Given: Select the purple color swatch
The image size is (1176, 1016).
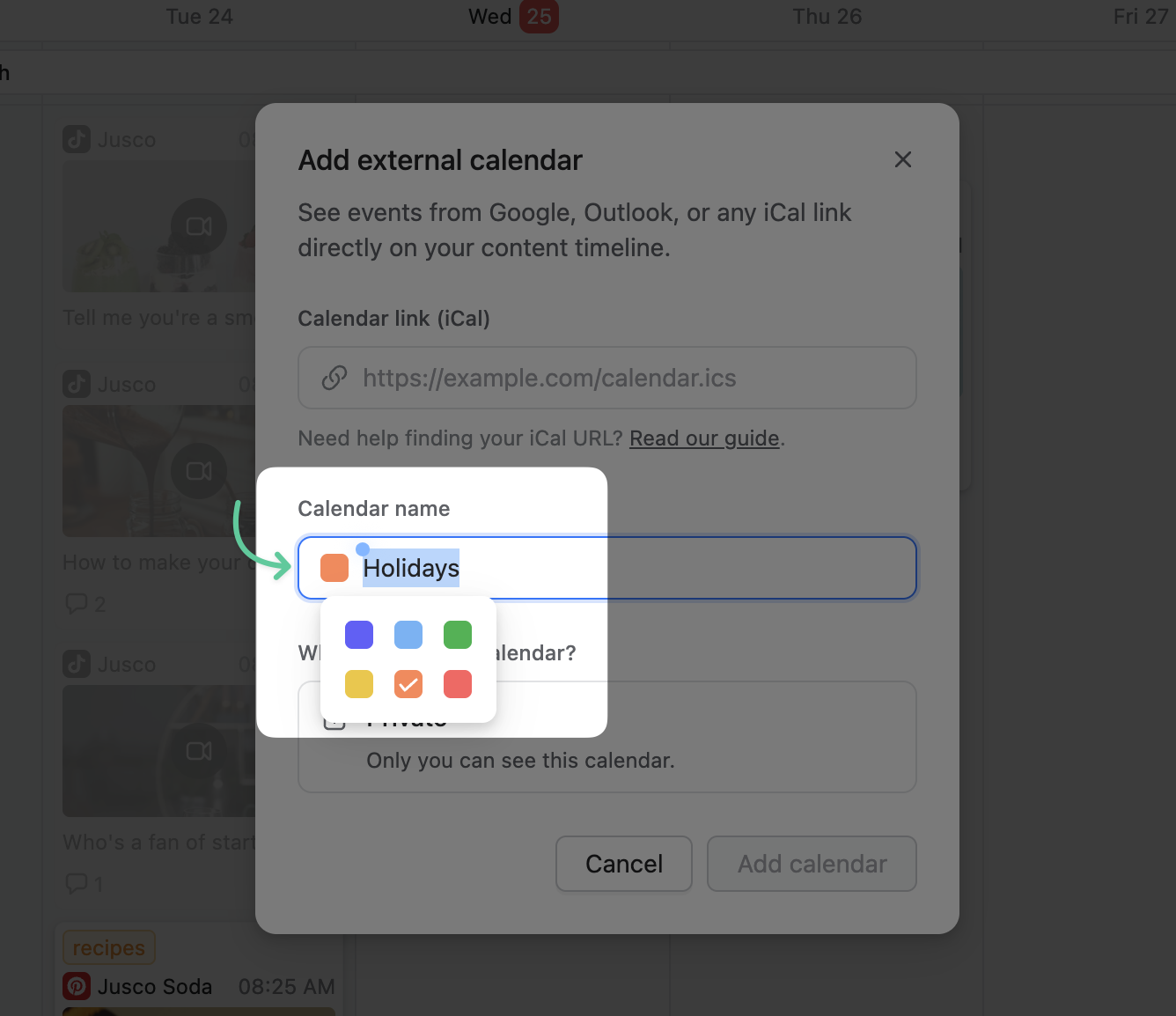Looking at the screenshot, I should [359, 635].
